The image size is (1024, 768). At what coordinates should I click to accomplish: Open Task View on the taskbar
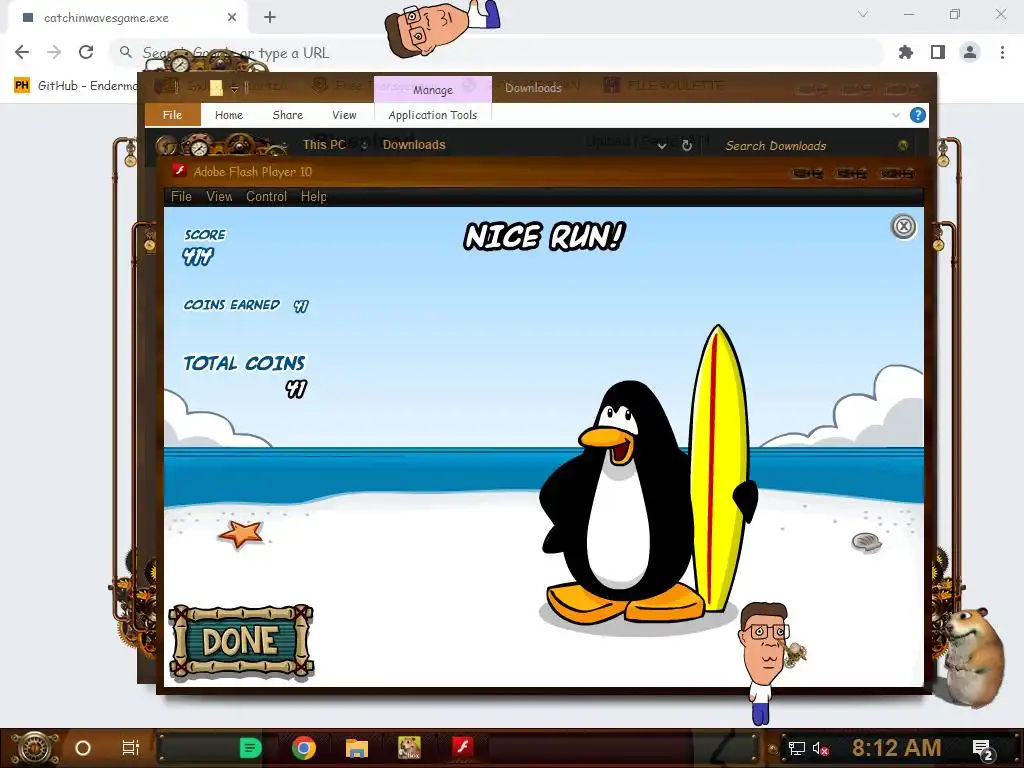[x=131, y=748]
